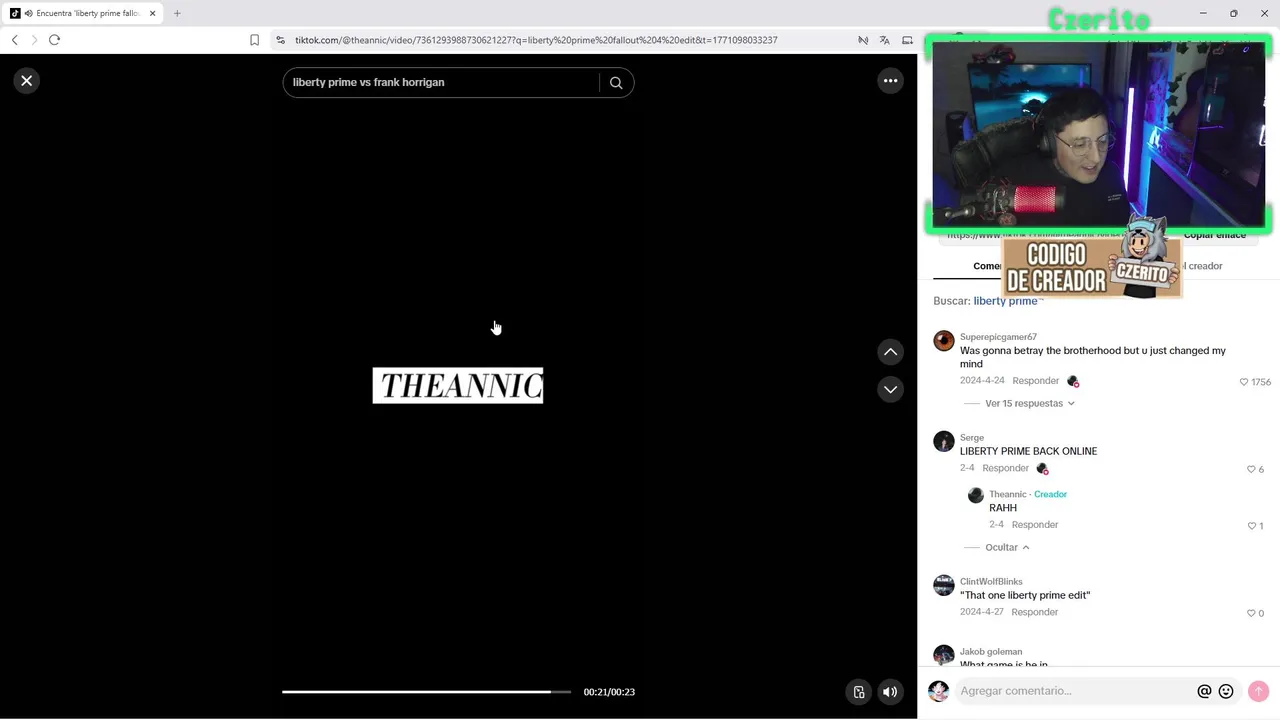
Task: Toggle auto-scroll icon beside the speaker
Action: coord(858,692)
